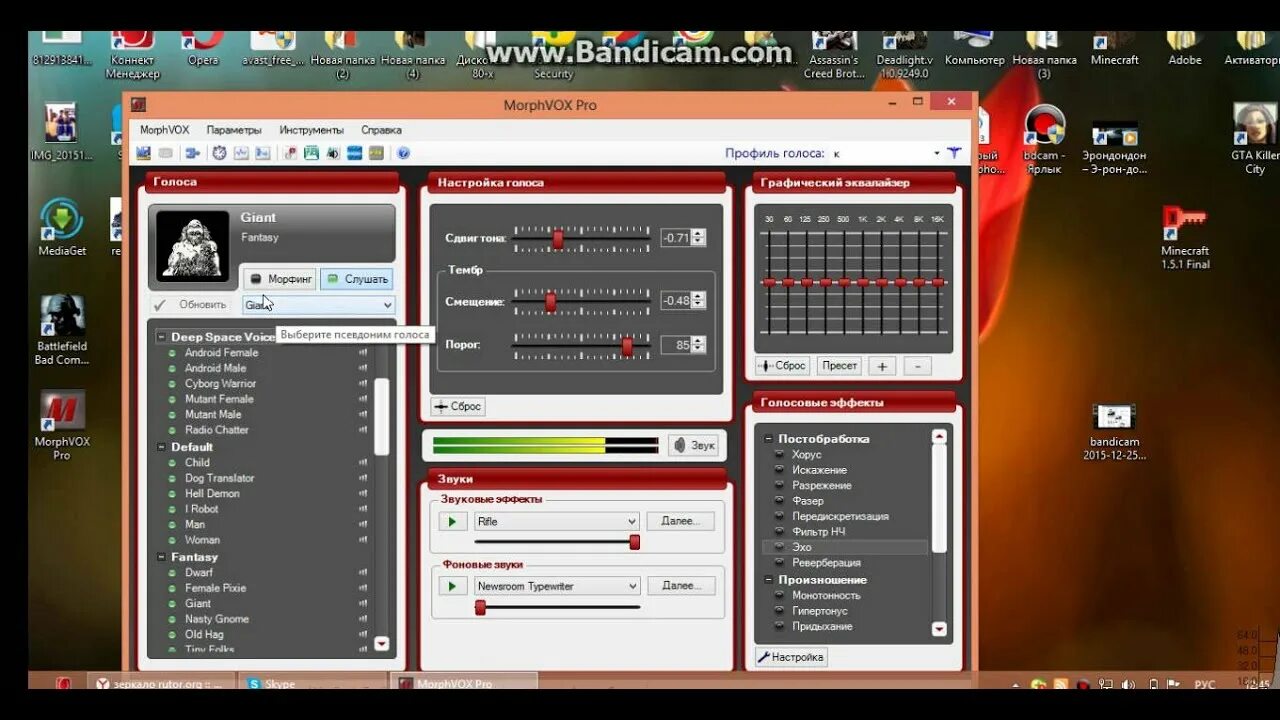Viewport: 1280px width, 720px height.
Task: Click the blue puzzle-piece plug-in toolbar icon
Action: [x=193, y=153]
